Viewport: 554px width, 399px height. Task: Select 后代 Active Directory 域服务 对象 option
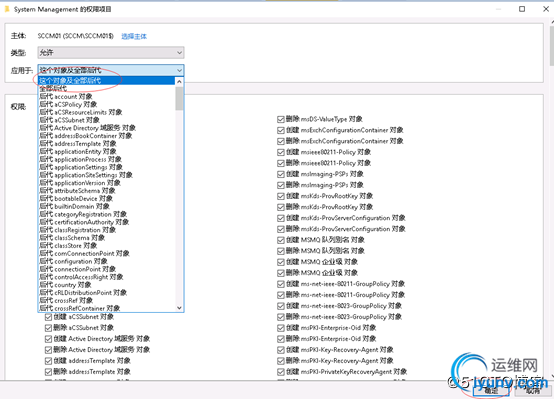tap(106, 128)
